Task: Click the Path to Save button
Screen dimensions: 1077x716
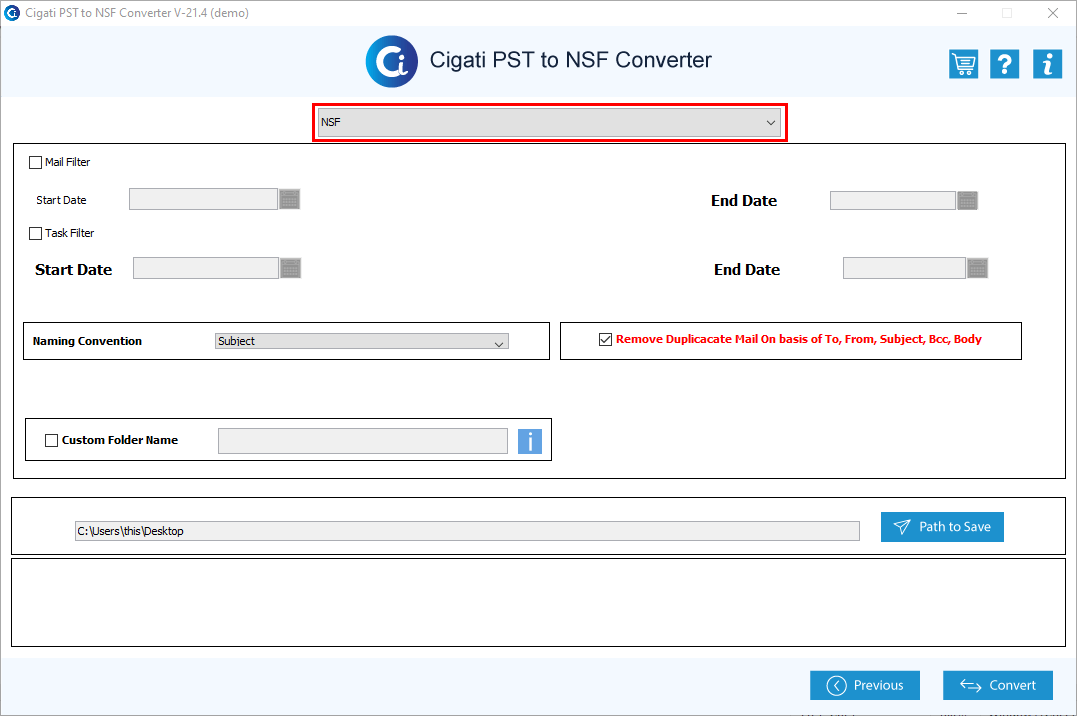Action: click(x=942, y=527)
